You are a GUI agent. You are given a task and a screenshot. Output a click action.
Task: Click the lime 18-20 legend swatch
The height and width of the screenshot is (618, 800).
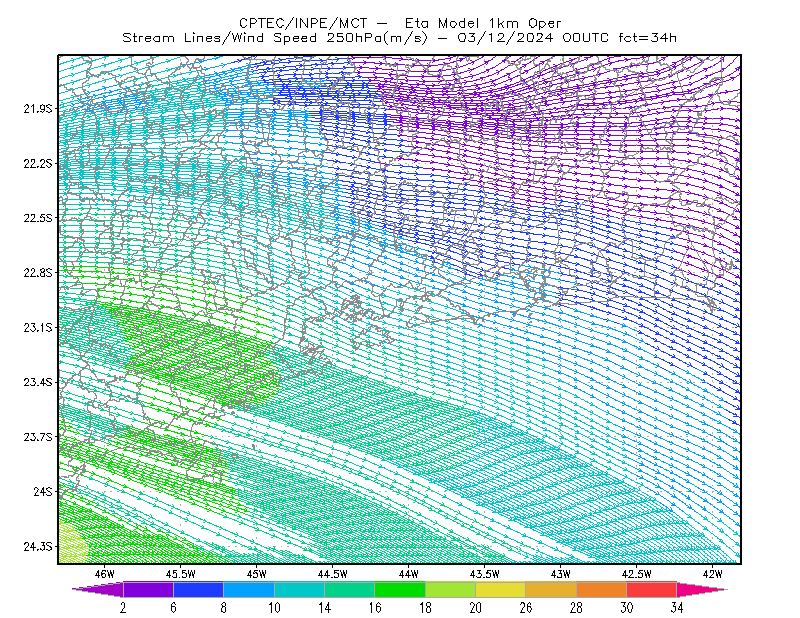(x=450, y=589)
